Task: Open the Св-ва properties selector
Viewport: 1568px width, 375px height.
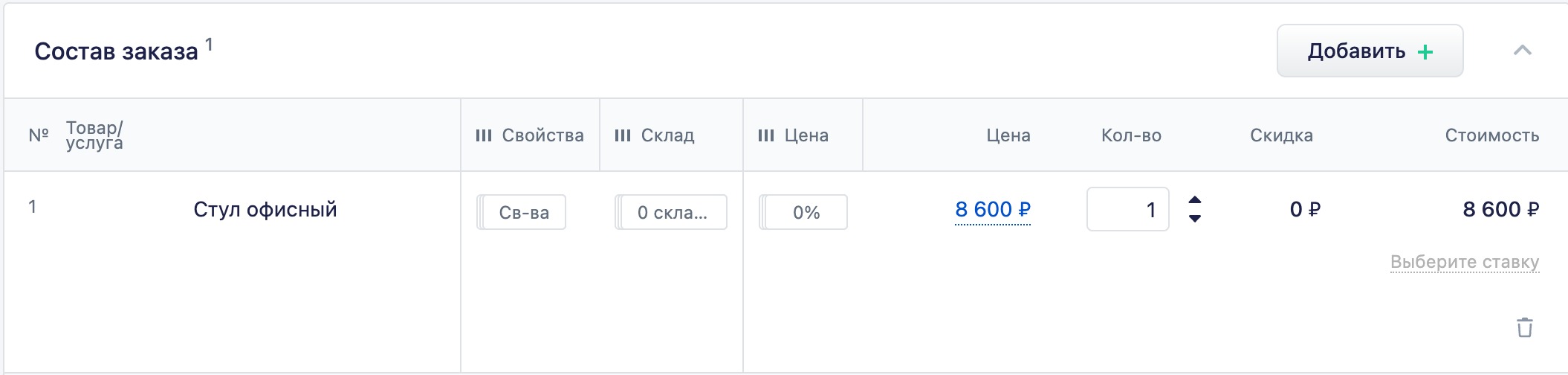Action: point(521,212)
